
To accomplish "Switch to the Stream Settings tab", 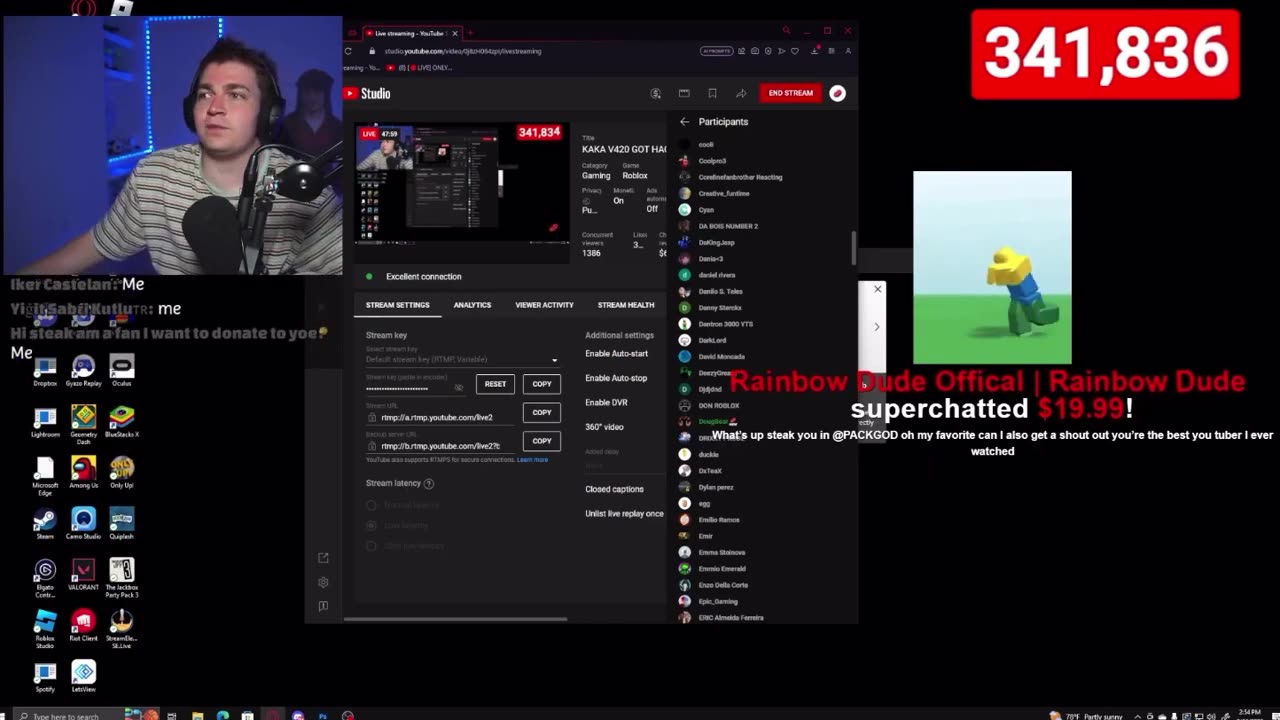I will point(397,305).
